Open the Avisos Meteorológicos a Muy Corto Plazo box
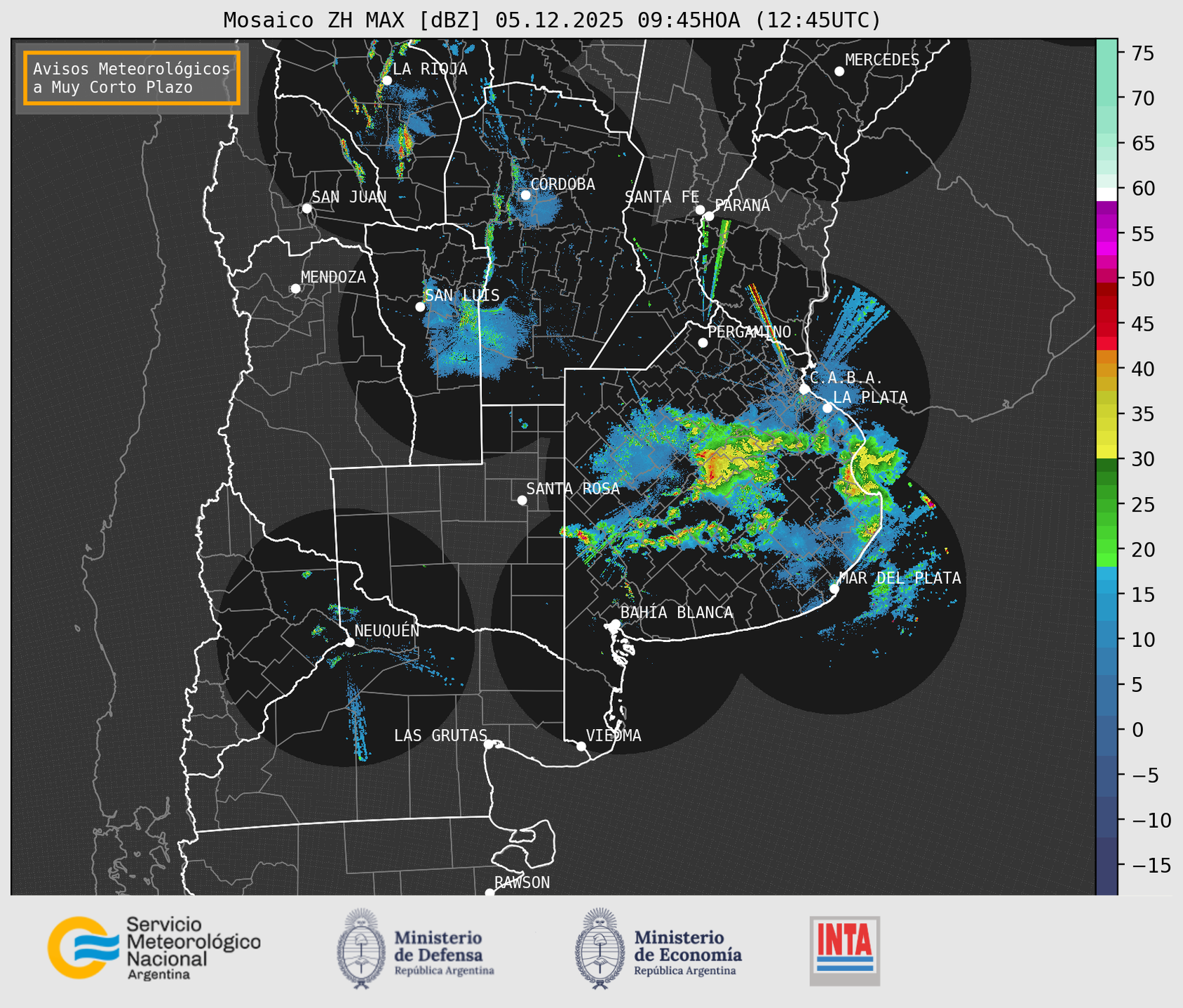1183x1008 pixels. coord(132,78)
